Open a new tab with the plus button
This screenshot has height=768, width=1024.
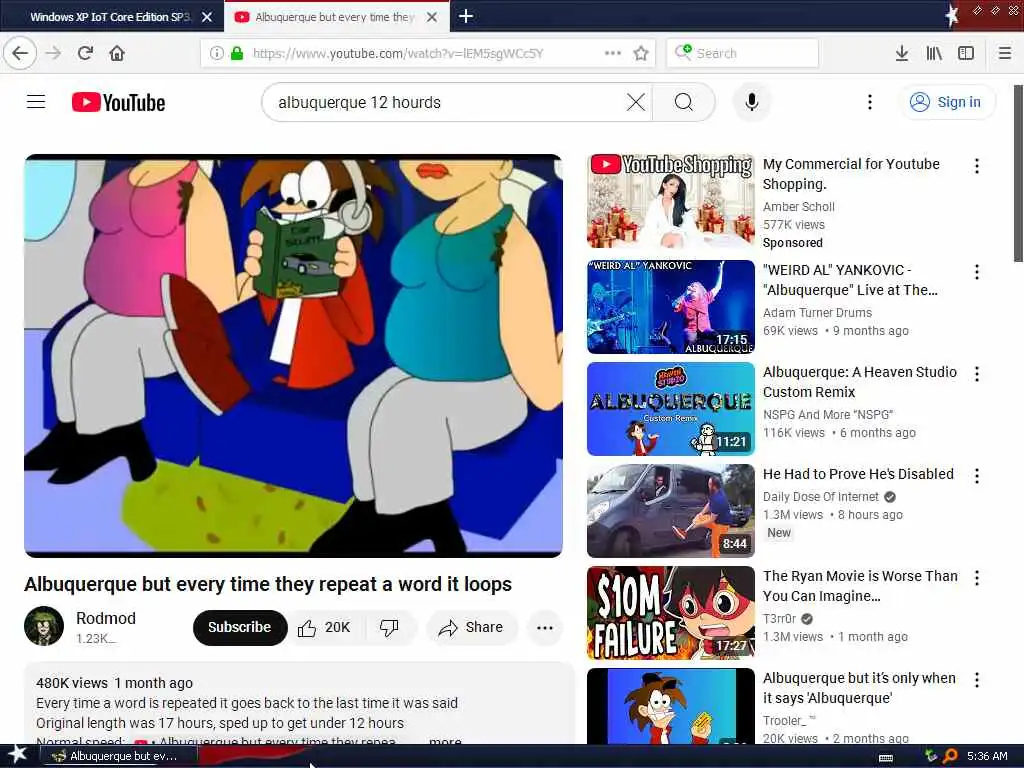click(466, 16)
